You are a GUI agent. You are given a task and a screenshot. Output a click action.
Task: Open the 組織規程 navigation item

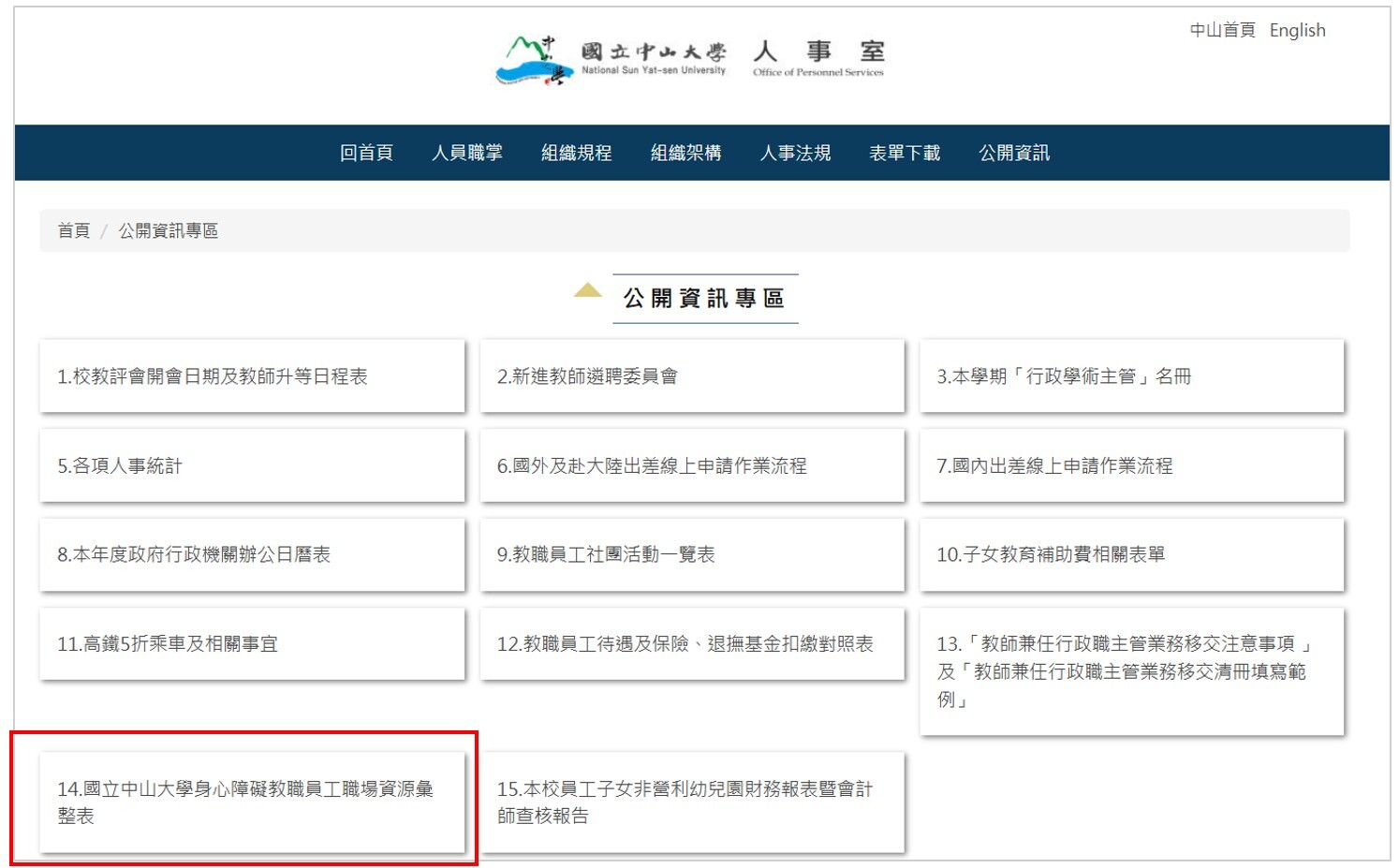[x=576, y=153]
